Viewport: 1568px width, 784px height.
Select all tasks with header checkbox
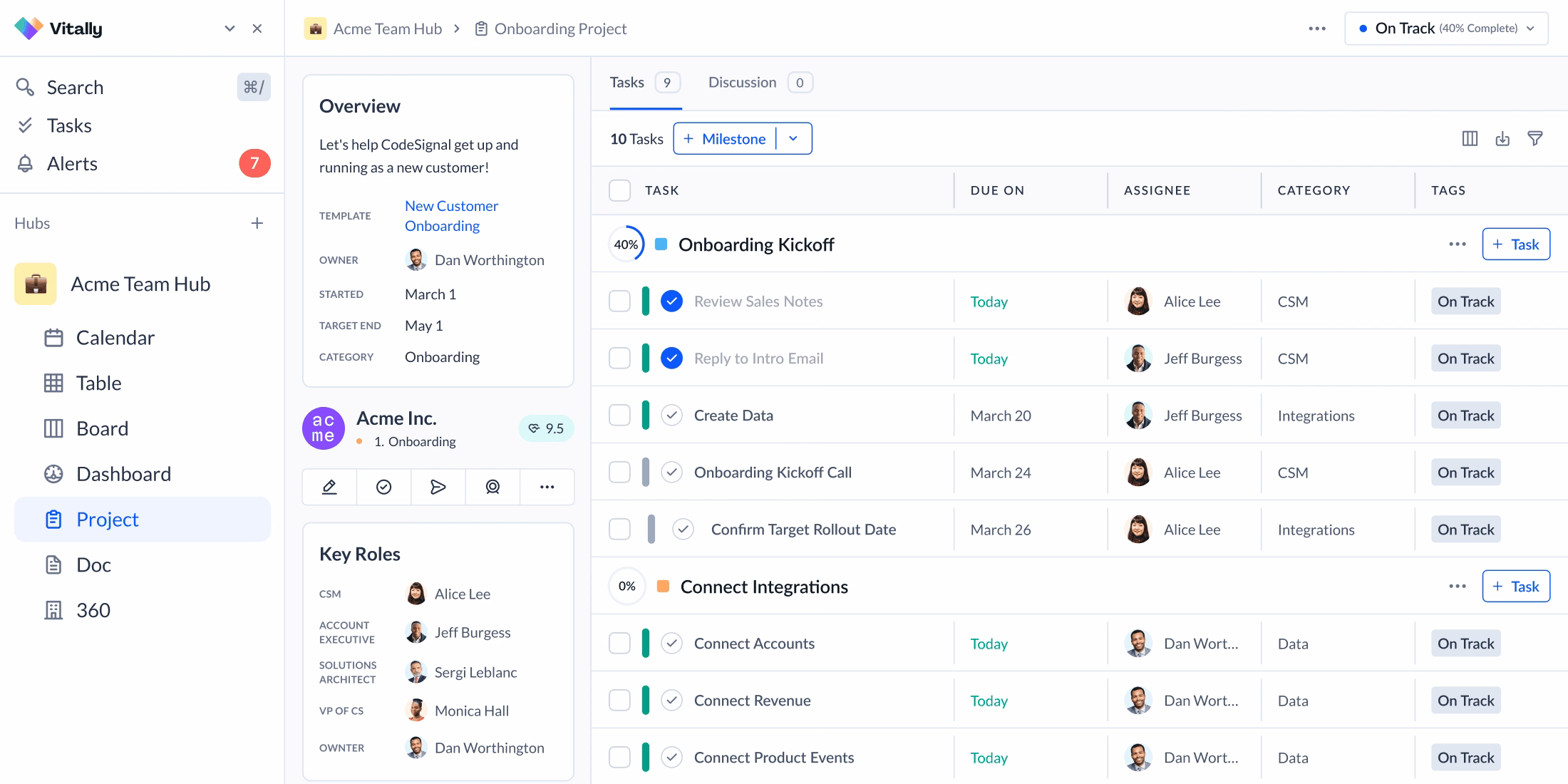click(619, 190)
